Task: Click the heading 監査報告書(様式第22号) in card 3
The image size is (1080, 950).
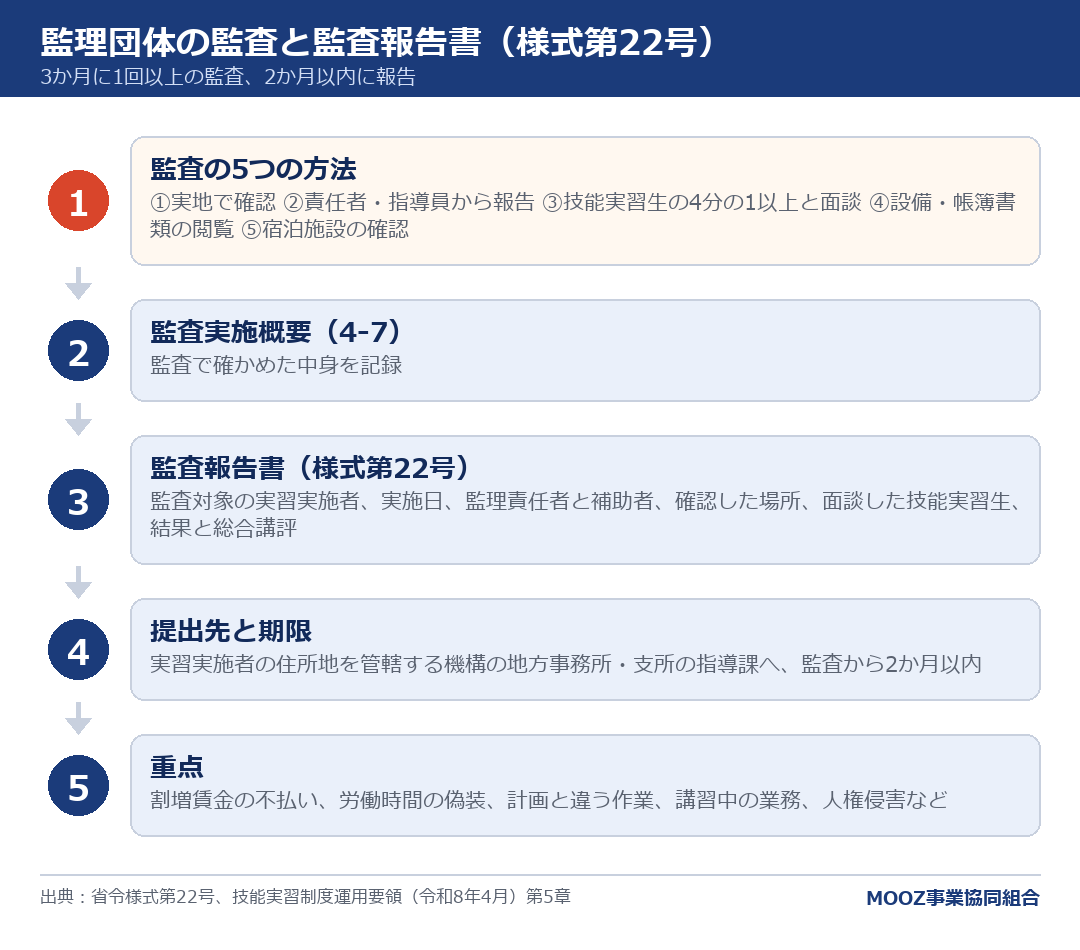Action: pos(311,468)
